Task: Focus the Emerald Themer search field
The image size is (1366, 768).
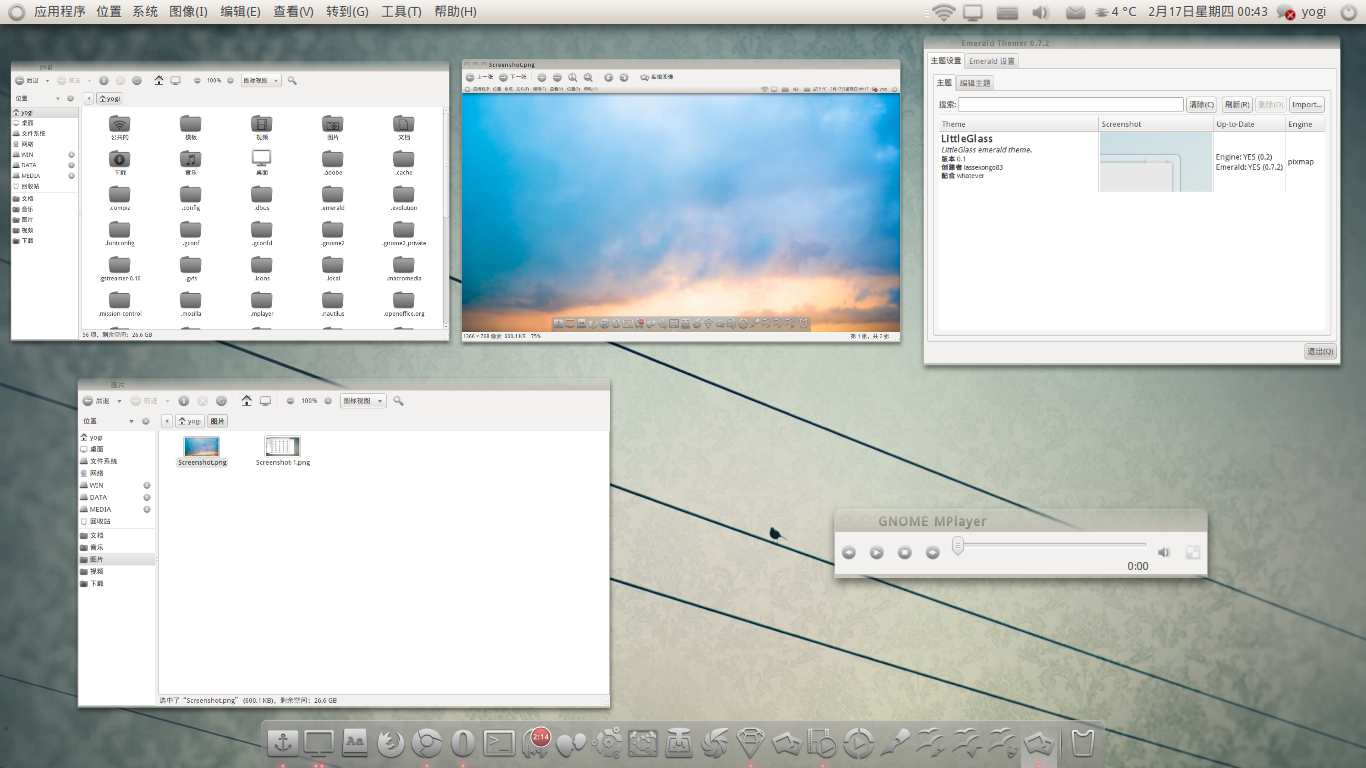Action: click(x=1071, y=104)
